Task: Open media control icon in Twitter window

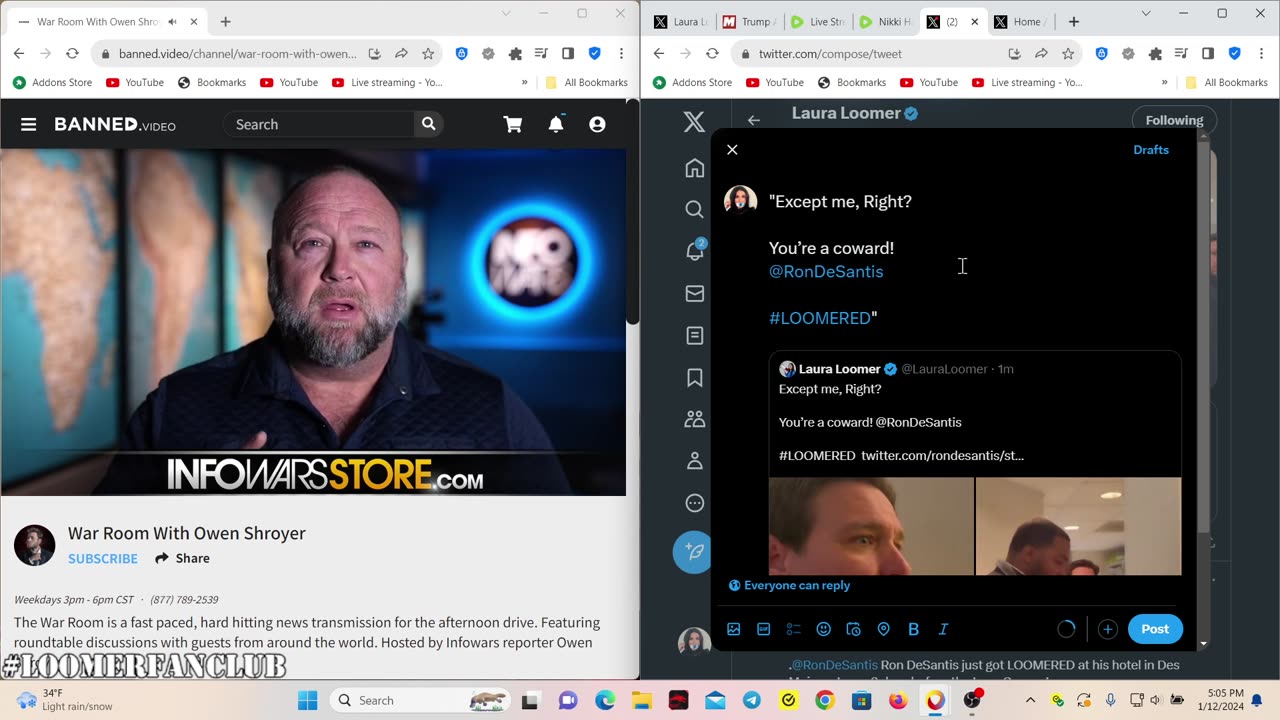Action: click(x=1182, y=53)
